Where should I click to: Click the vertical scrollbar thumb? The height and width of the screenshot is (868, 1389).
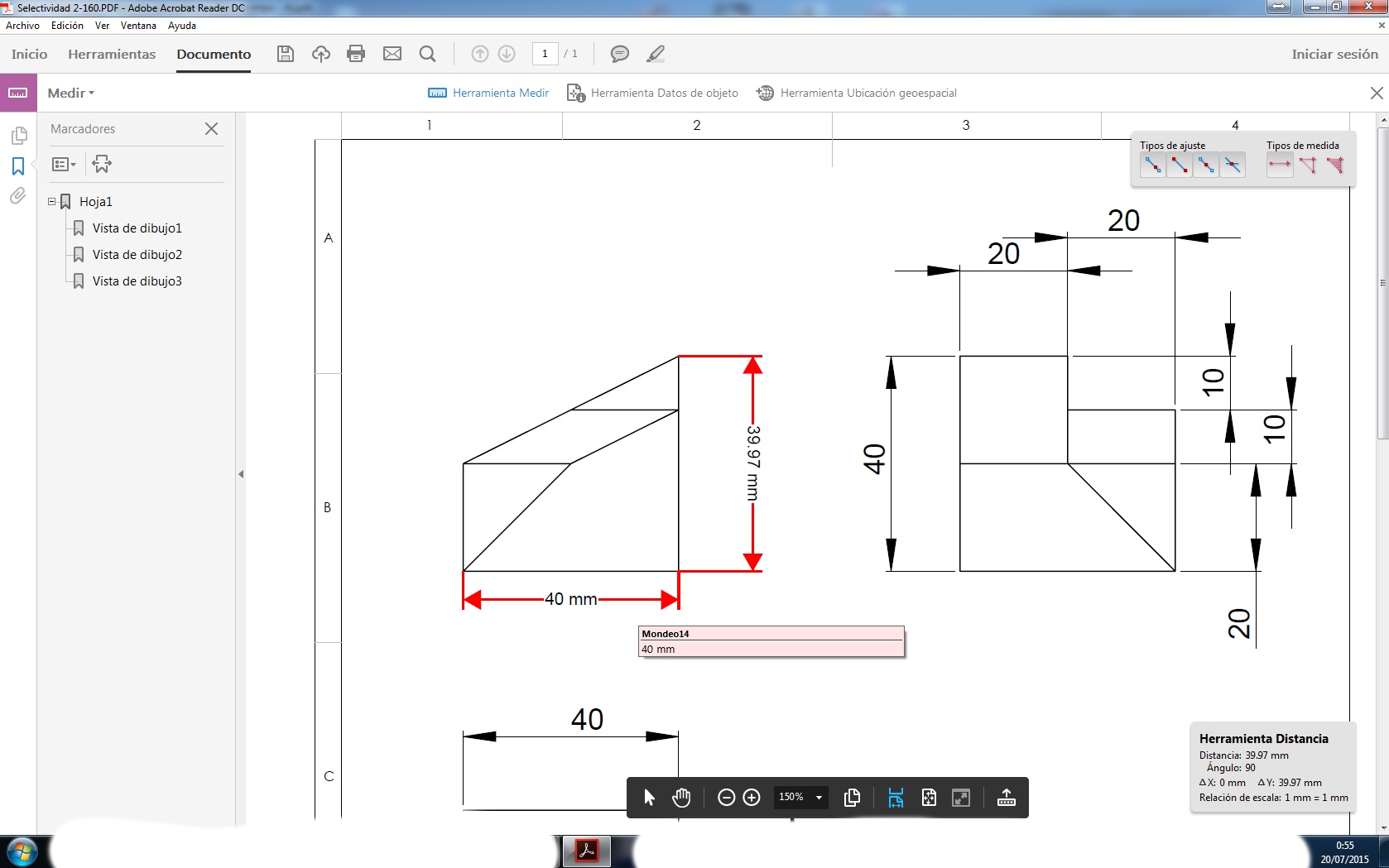tap(1382, 281)
